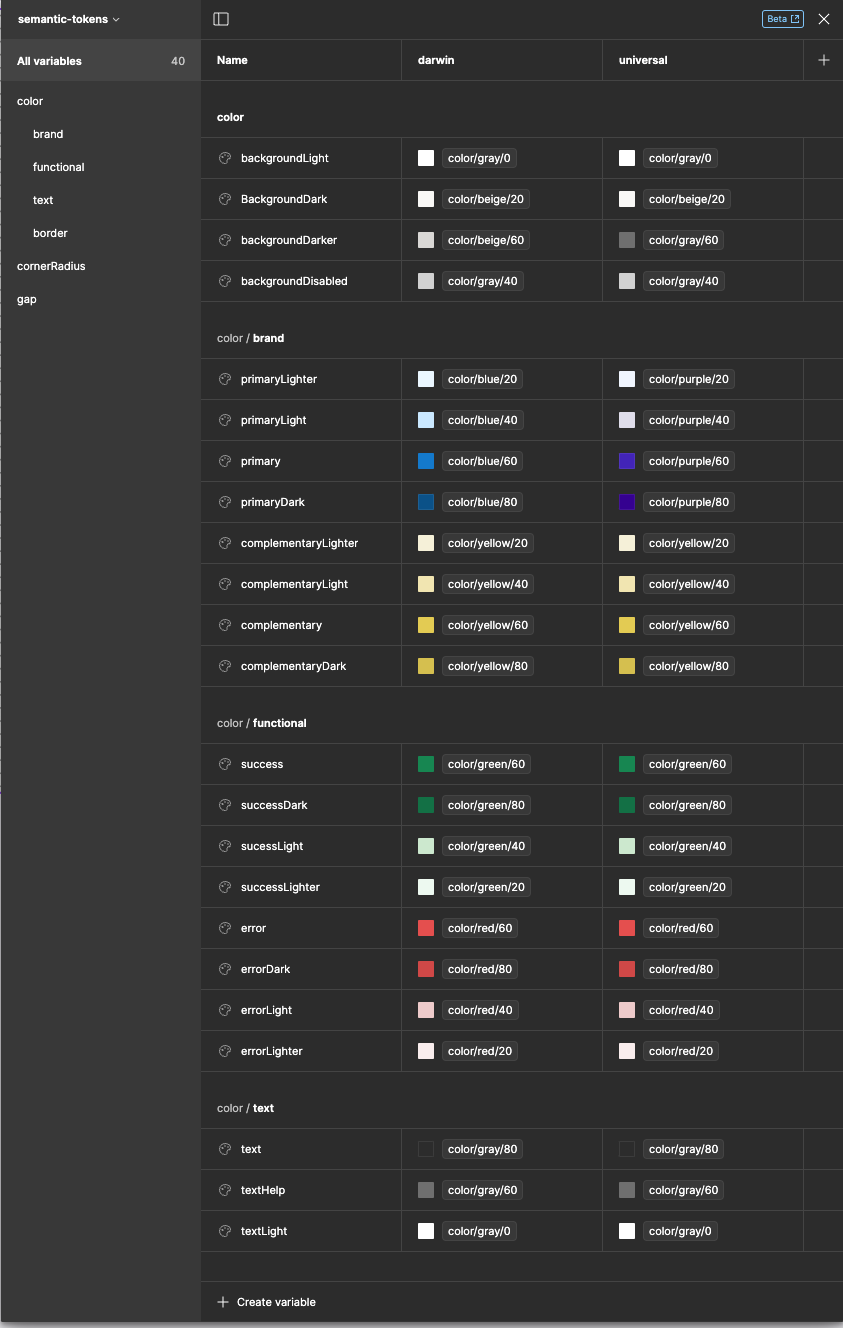Select the palette icon for errorLighter variable
Viewport: 843px width, 1328px height.
(225, 1051)
